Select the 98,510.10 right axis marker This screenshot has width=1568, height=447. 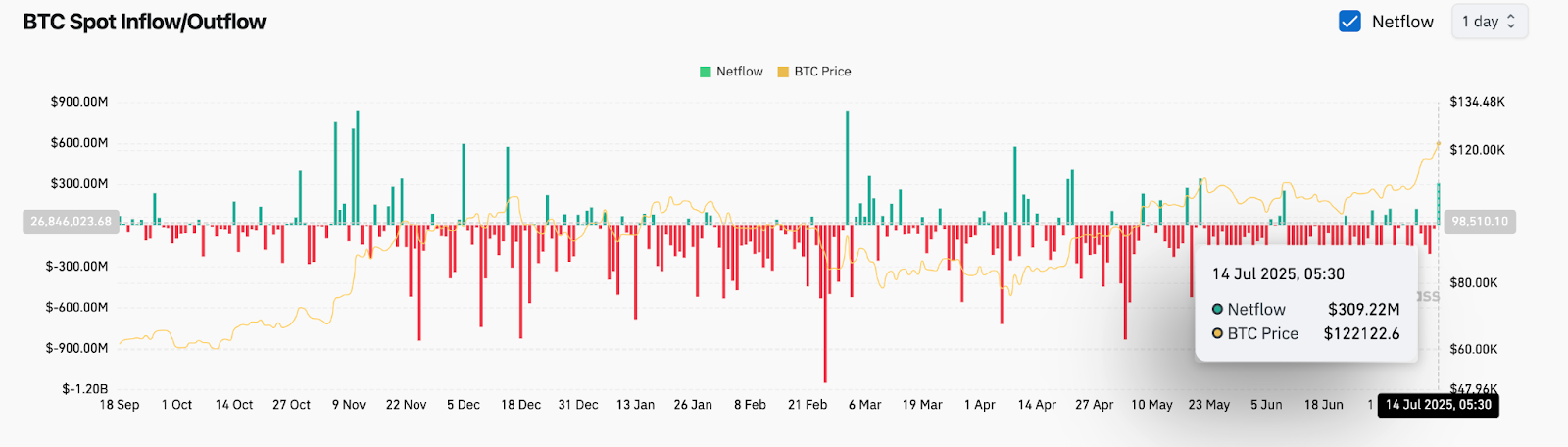tap(1480, 222)
